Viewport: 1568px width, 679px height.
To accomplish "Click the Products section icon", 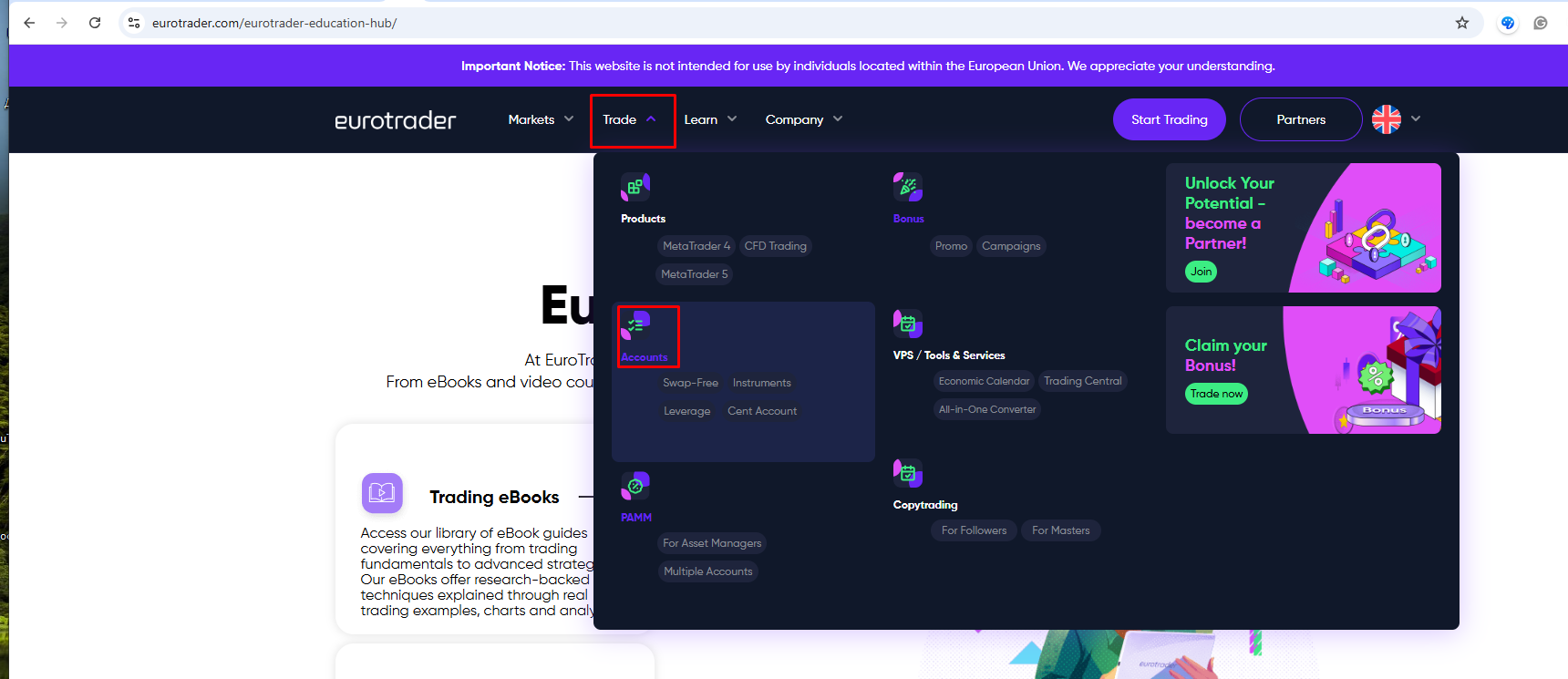I will click(635, 187).
